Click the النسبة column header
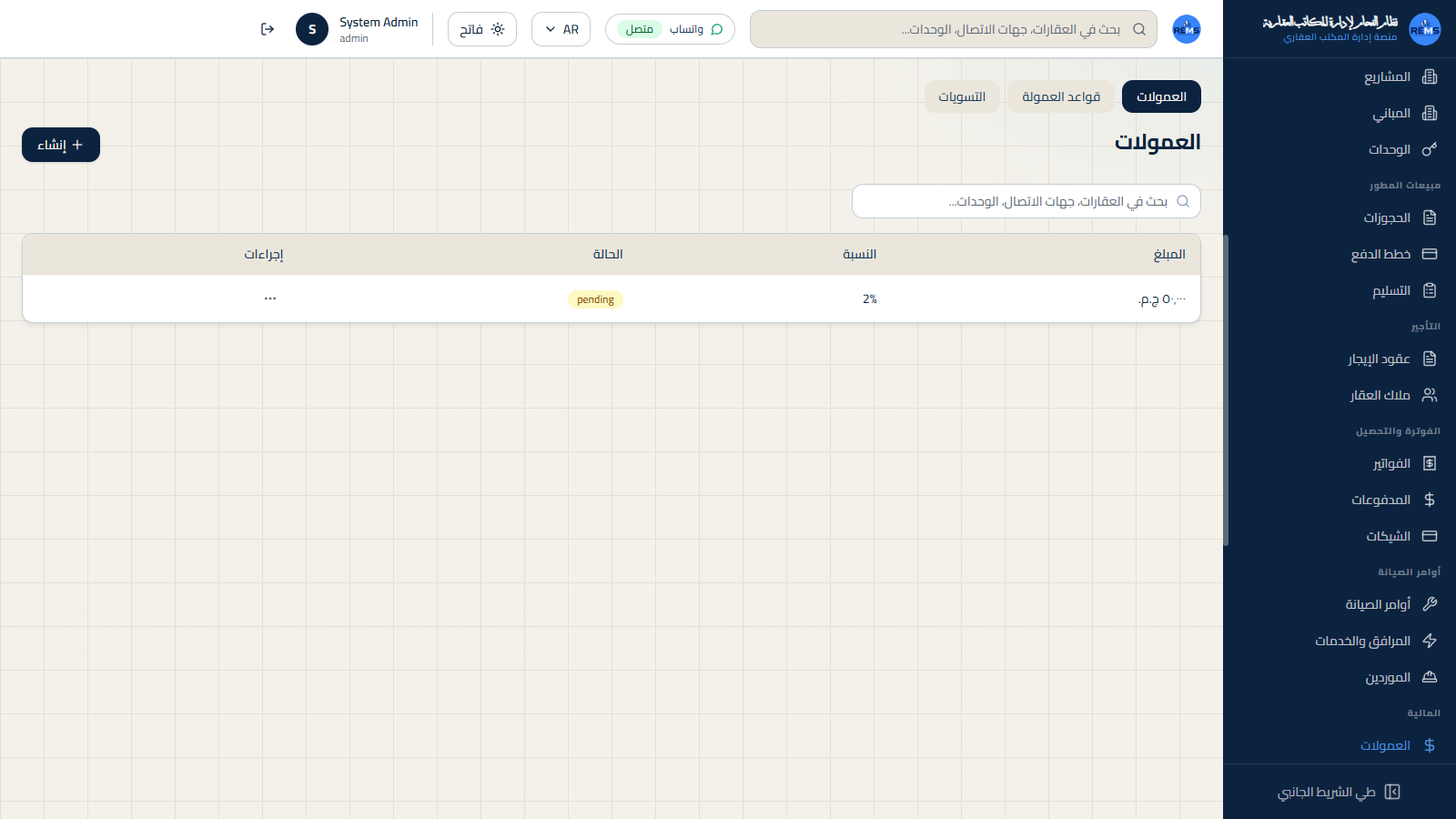 (860, 254)
